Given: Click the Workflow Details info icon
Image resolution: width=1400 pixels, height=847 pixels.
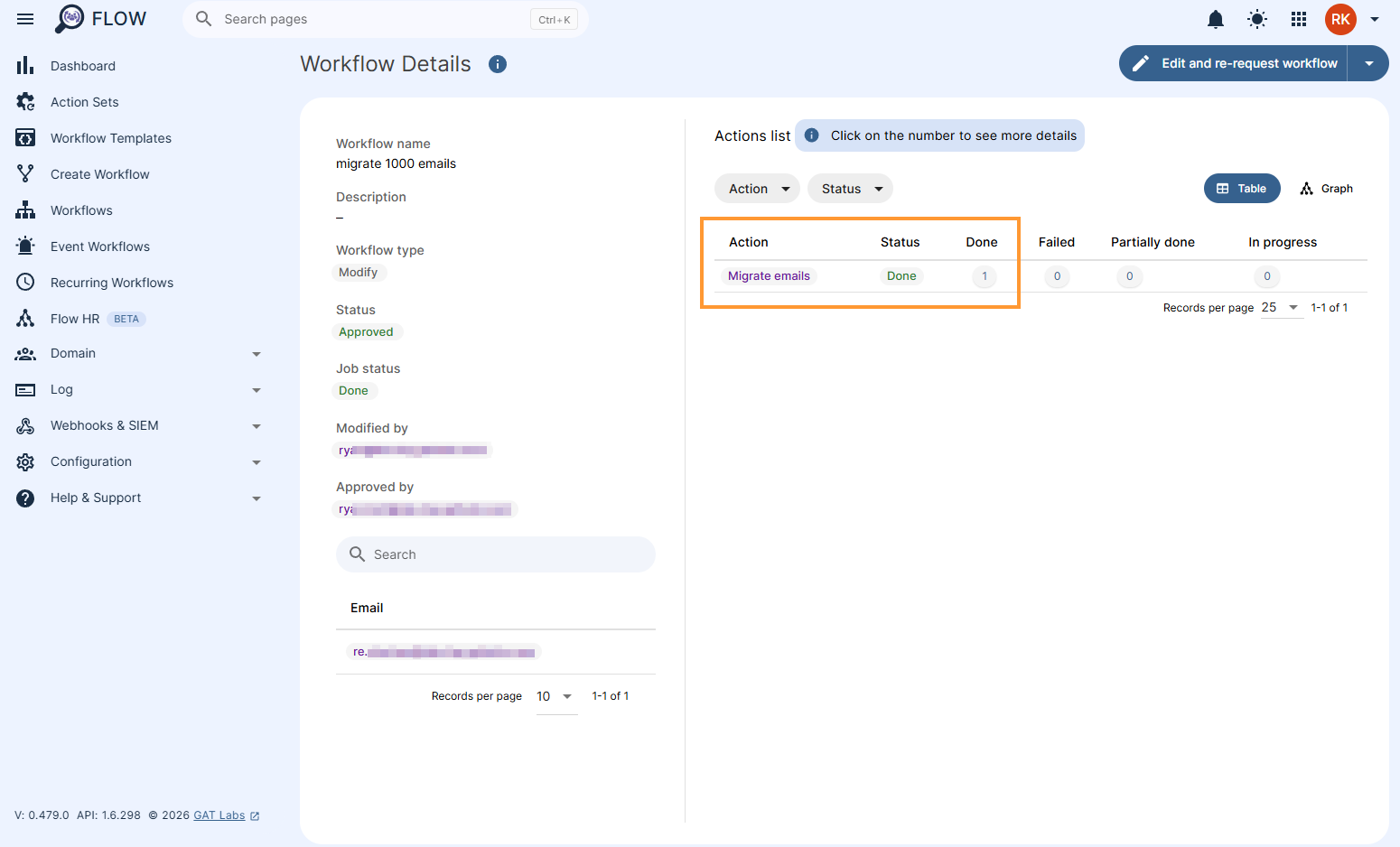Looking at the screenshot, I should [498, 64].
